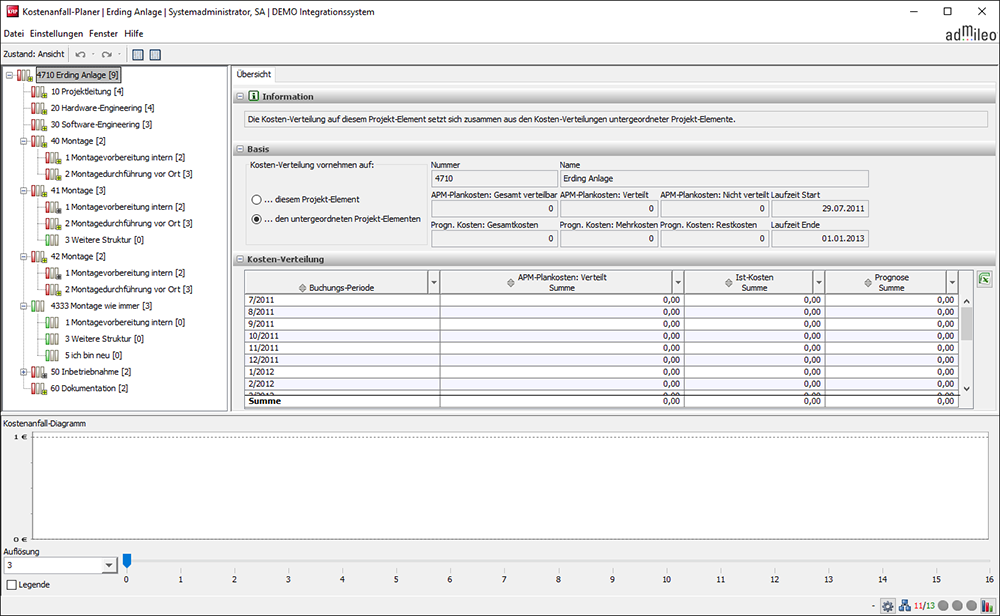Screen dimensions: 1000x616
Task: Click the first table layout toolbar icon
Action: point(138,55)
